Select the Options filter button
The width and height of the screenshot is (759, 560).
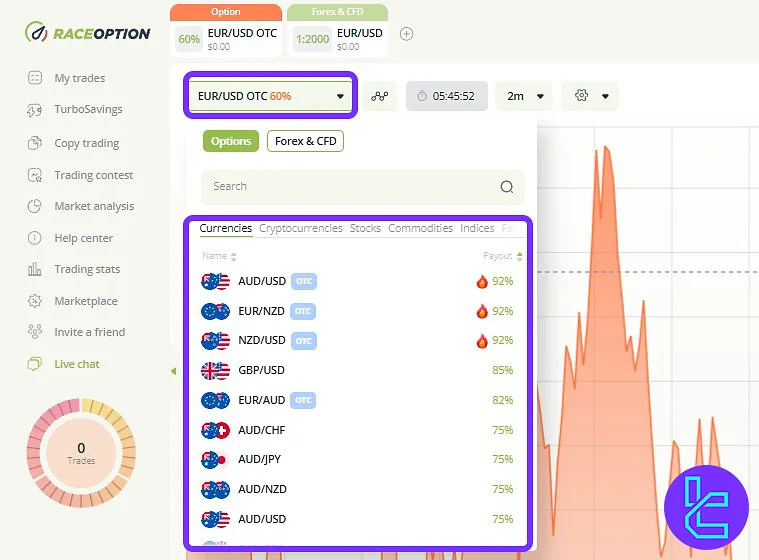click(x=231, y=141)
